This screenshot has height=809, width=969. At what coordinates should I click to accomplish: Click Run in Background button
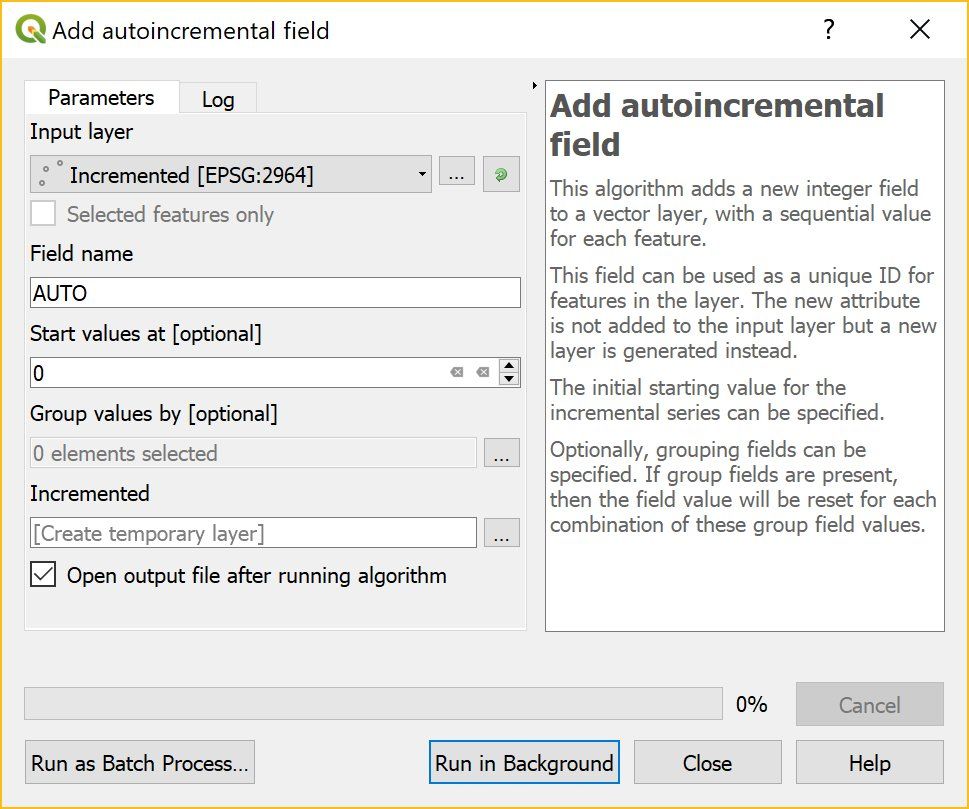(524, 762)
